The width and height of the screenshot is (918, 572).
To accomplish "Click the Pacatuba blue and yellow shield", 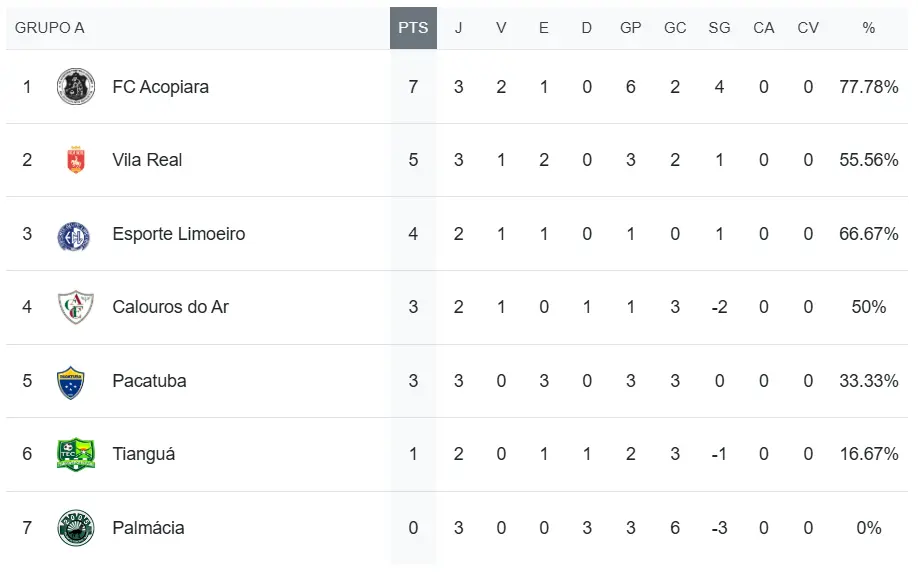I will [71, 382].
